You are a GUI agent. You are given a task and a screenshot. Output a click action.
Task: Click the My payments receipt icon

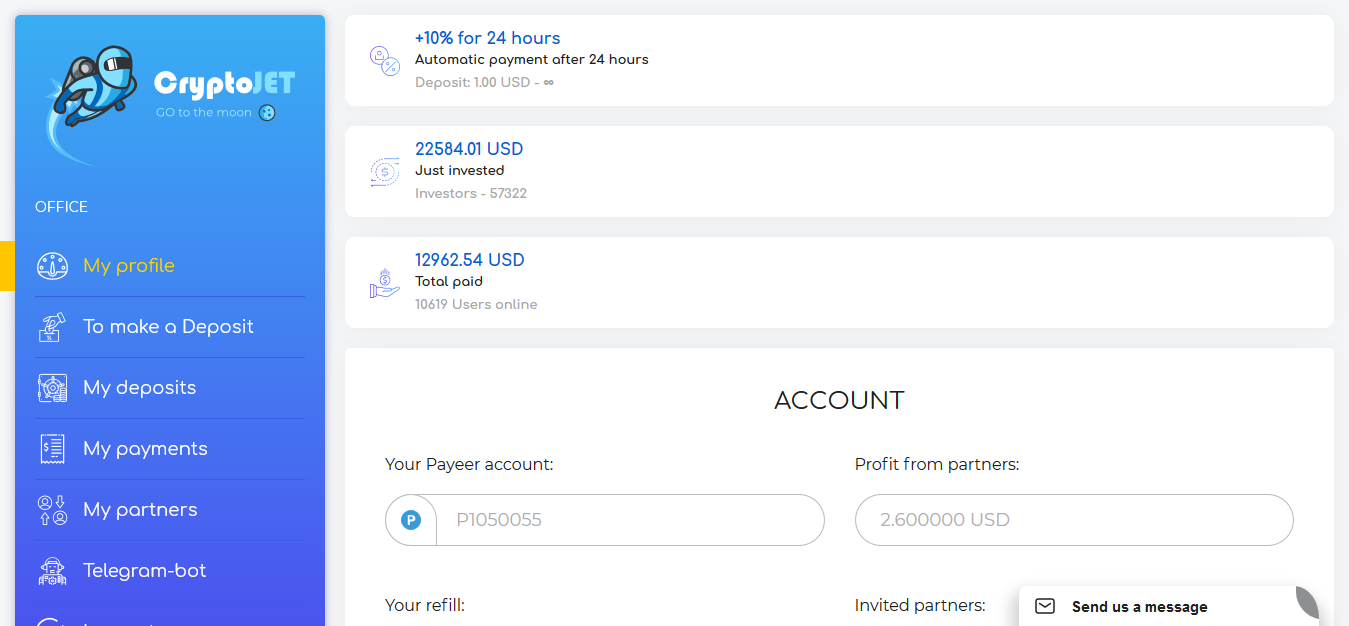[x=52, y=449]
